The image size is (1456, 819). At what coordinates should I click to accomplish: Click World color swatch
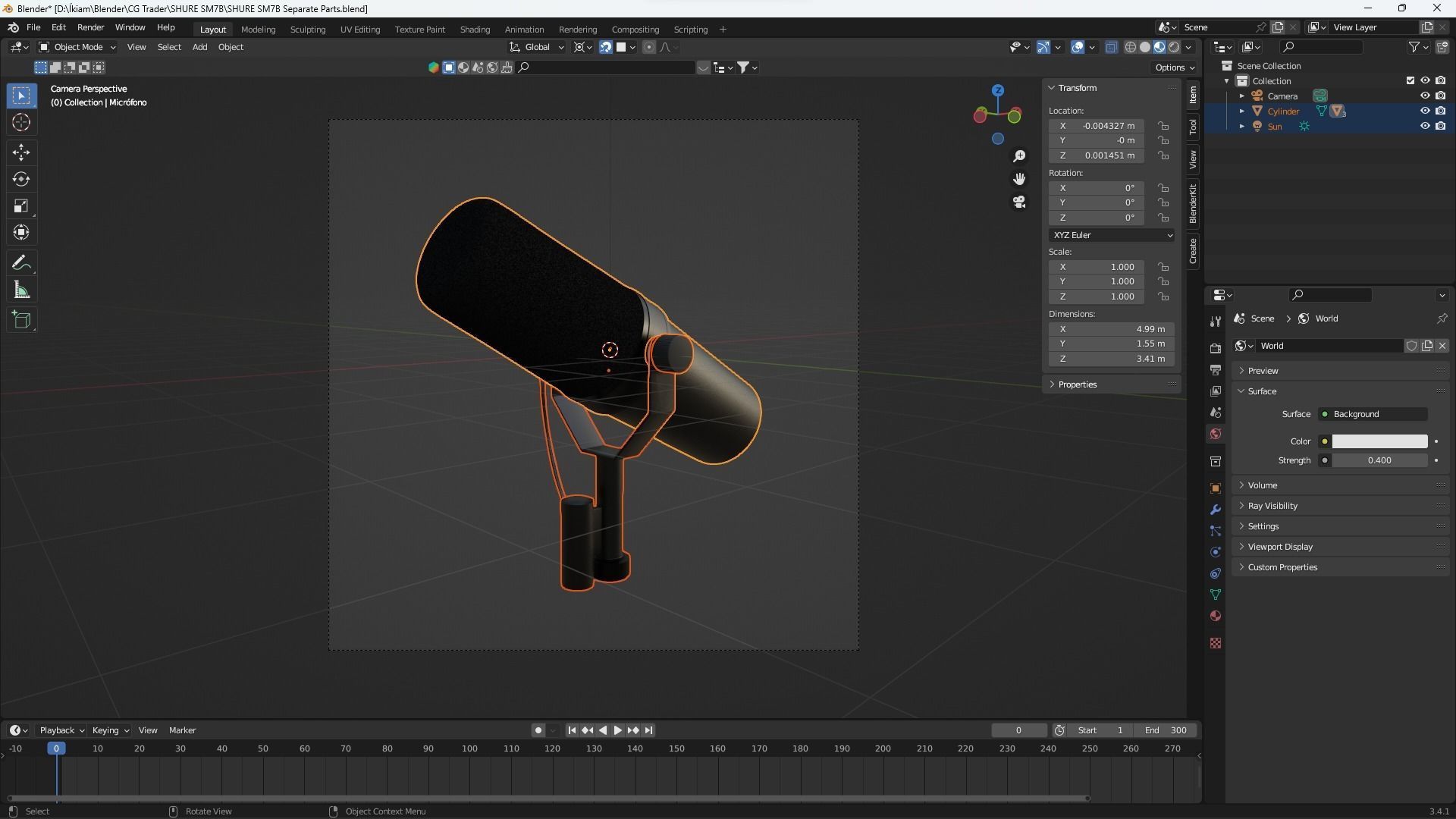tap(1379, 441)
